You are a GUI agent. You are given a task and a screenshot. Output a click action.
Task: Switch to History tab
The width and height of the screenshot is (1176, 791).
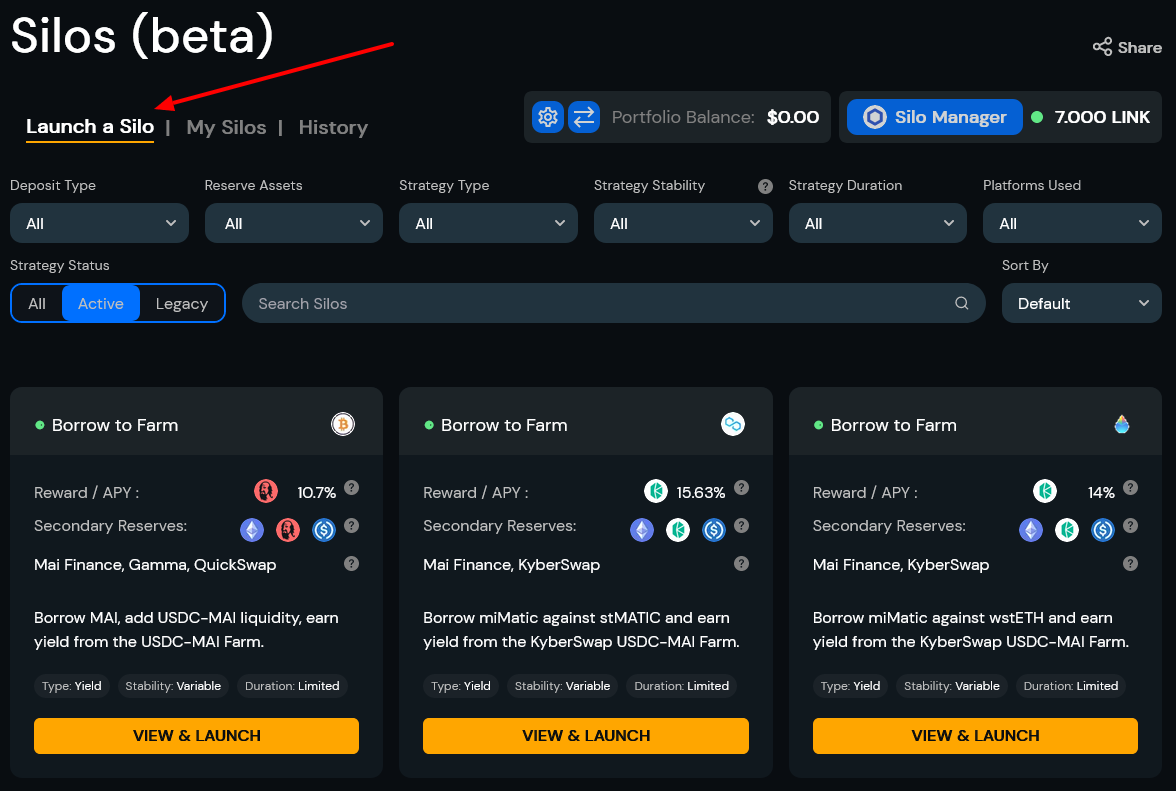(x=333, y=127)
